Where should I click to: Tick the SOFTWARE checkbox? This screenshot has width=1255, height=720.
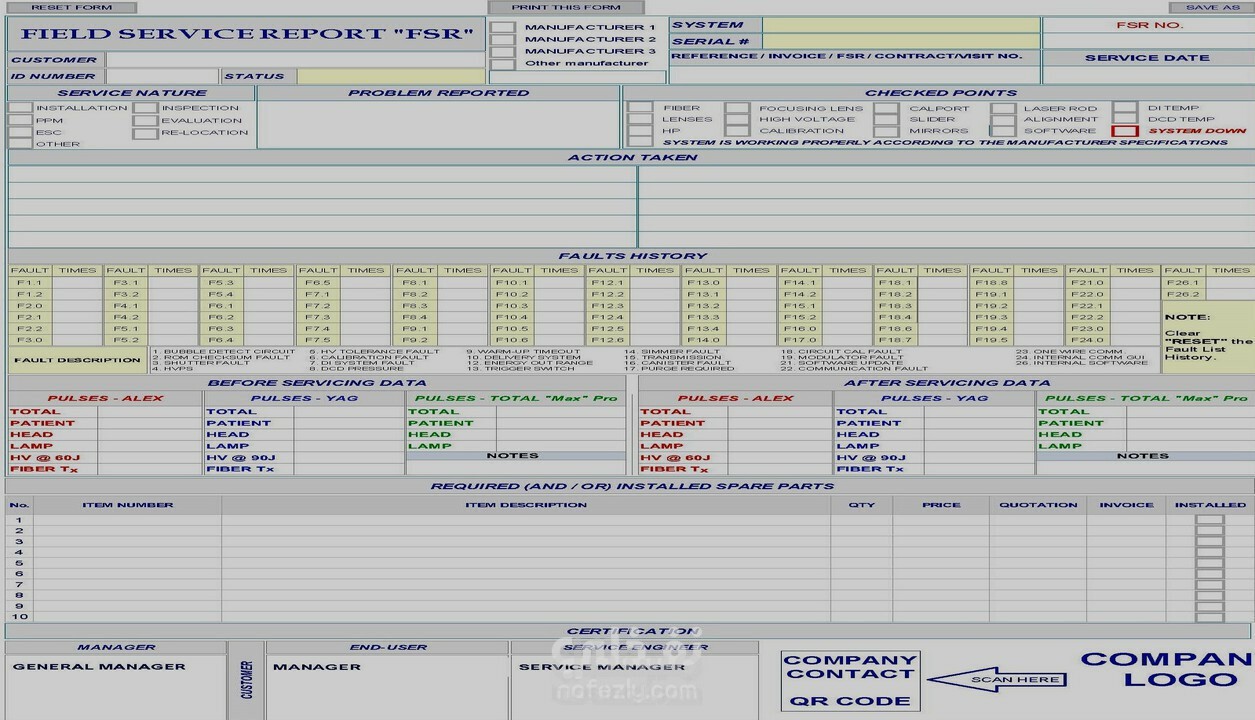coord(1003,131)
